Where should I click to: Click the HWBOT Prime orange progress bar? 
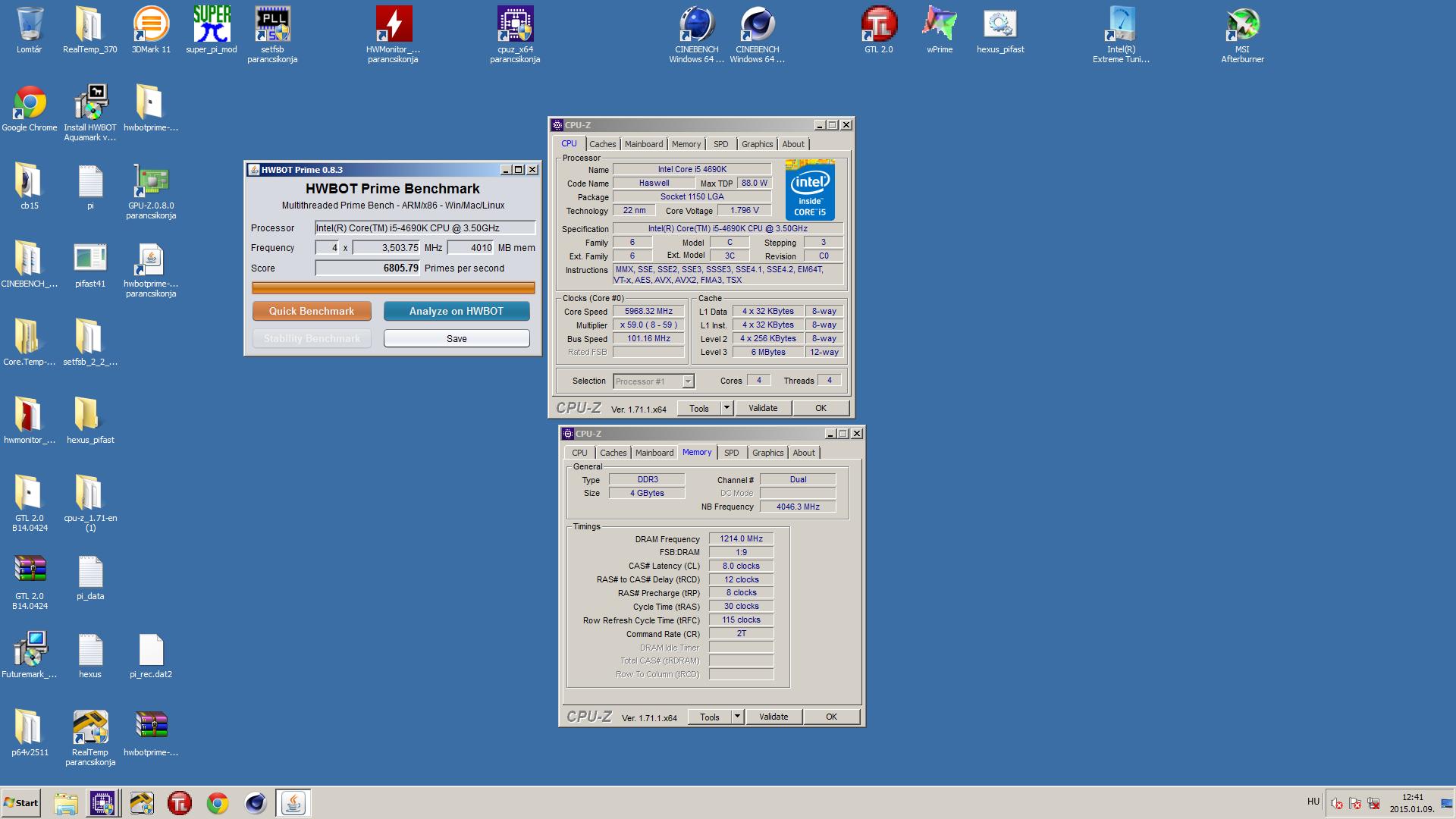393,287
